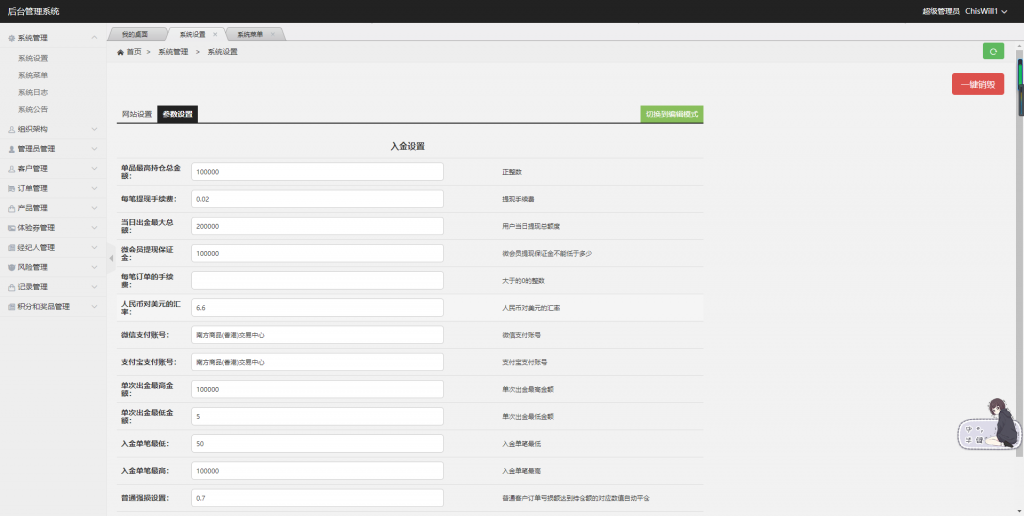Open the 我的桌面 tab

pyautogui.click(x=134, y=34)
